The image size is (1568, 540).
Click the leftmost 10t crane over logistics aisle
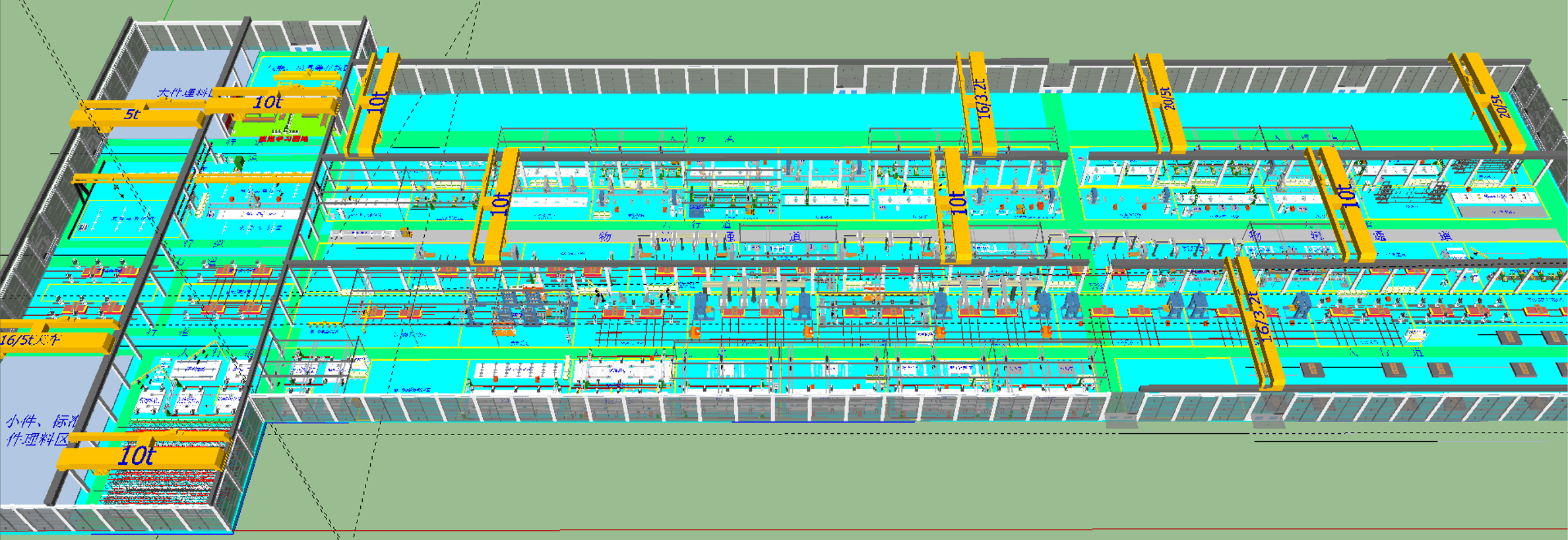[498, 204]
